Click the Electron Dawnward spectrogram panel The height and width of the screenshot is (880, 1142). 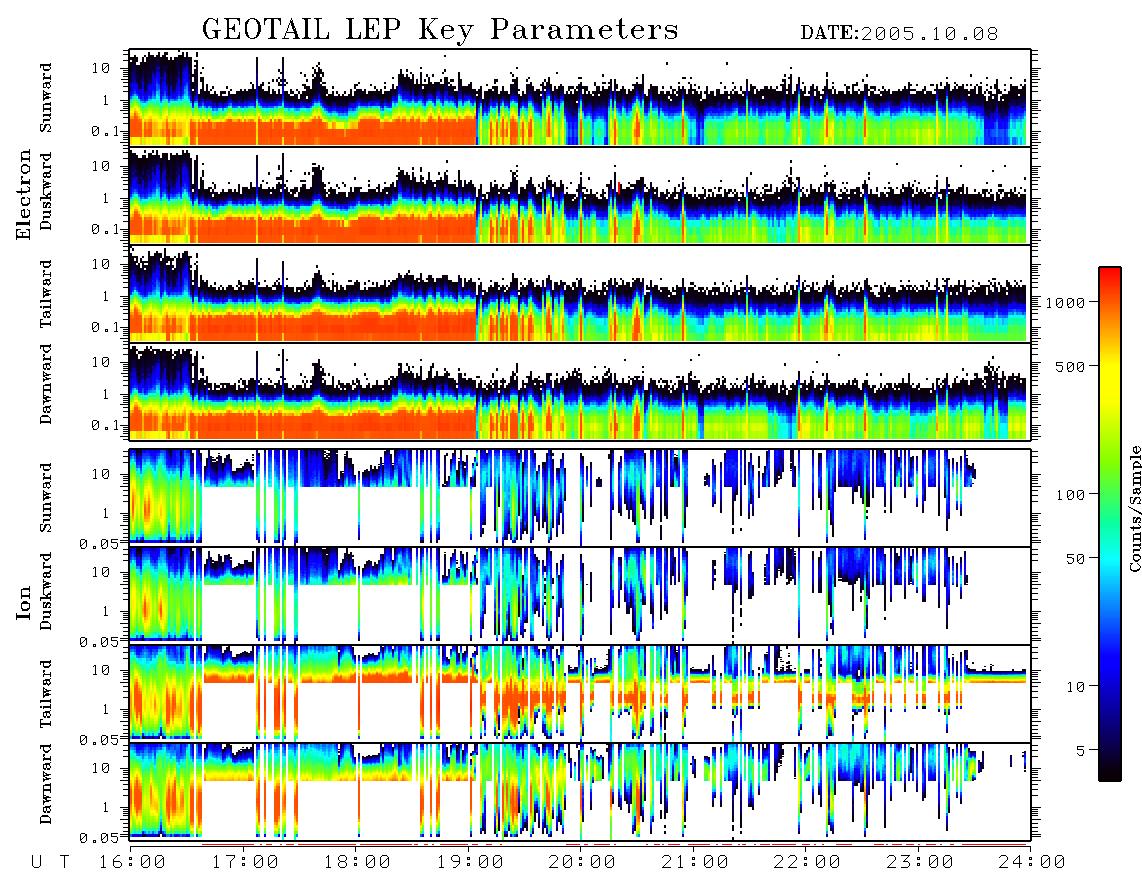pos(580,392)
